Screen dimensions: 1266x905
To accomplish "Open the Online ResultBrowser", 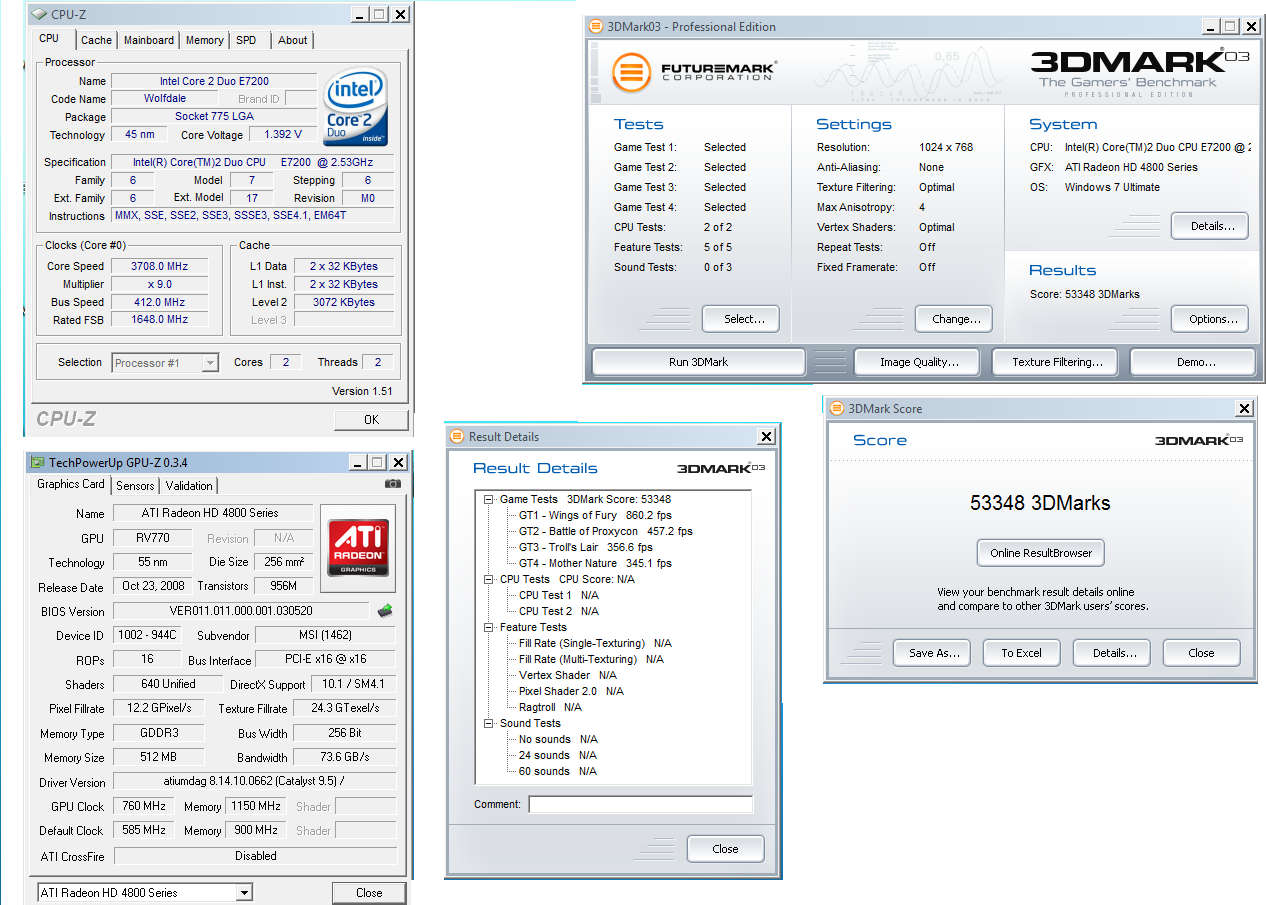I will 1041,553.
